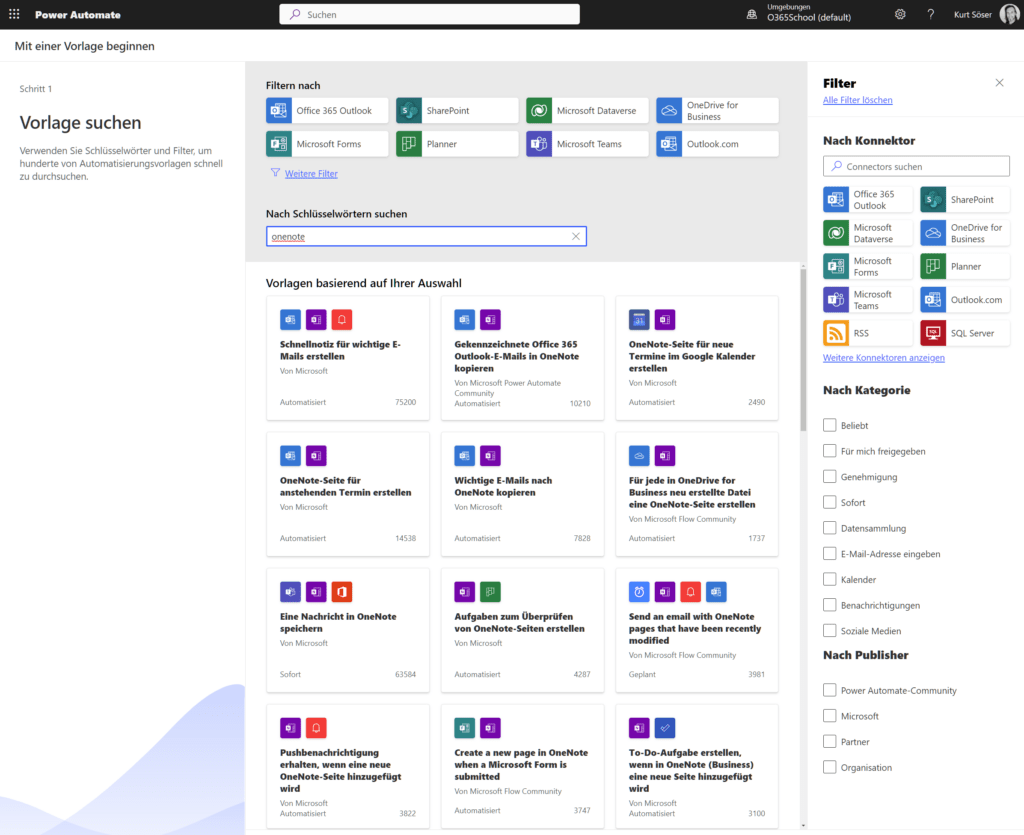The width and height of the screenshot is (1024, 835).
Task: Open the Weitere Filter link
Action: [311, 174]
